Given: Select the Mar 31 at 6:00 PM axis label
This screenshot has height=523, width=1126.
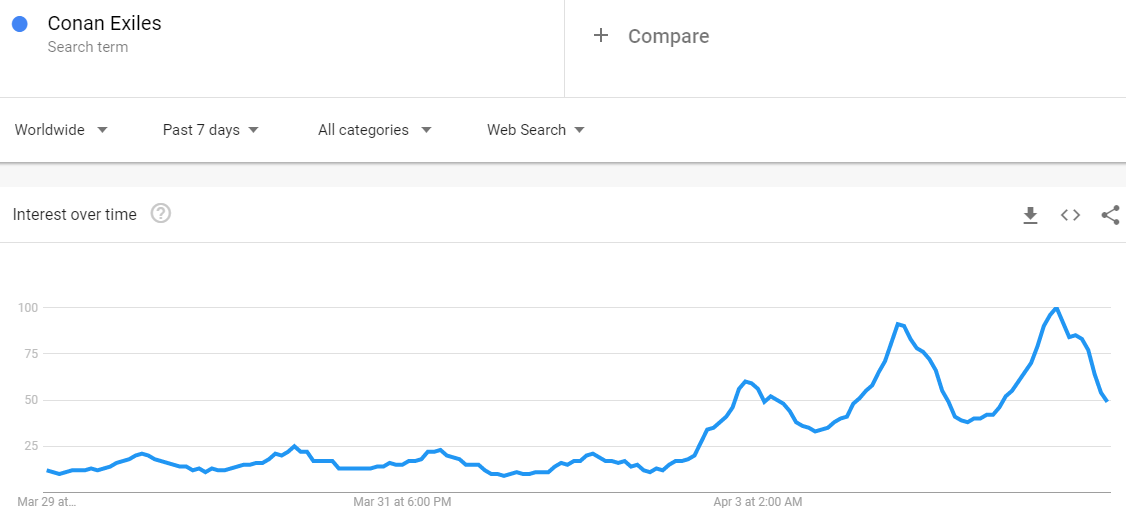Looking at the screenshot, I should pyautogui.click(x=402, y=501).
